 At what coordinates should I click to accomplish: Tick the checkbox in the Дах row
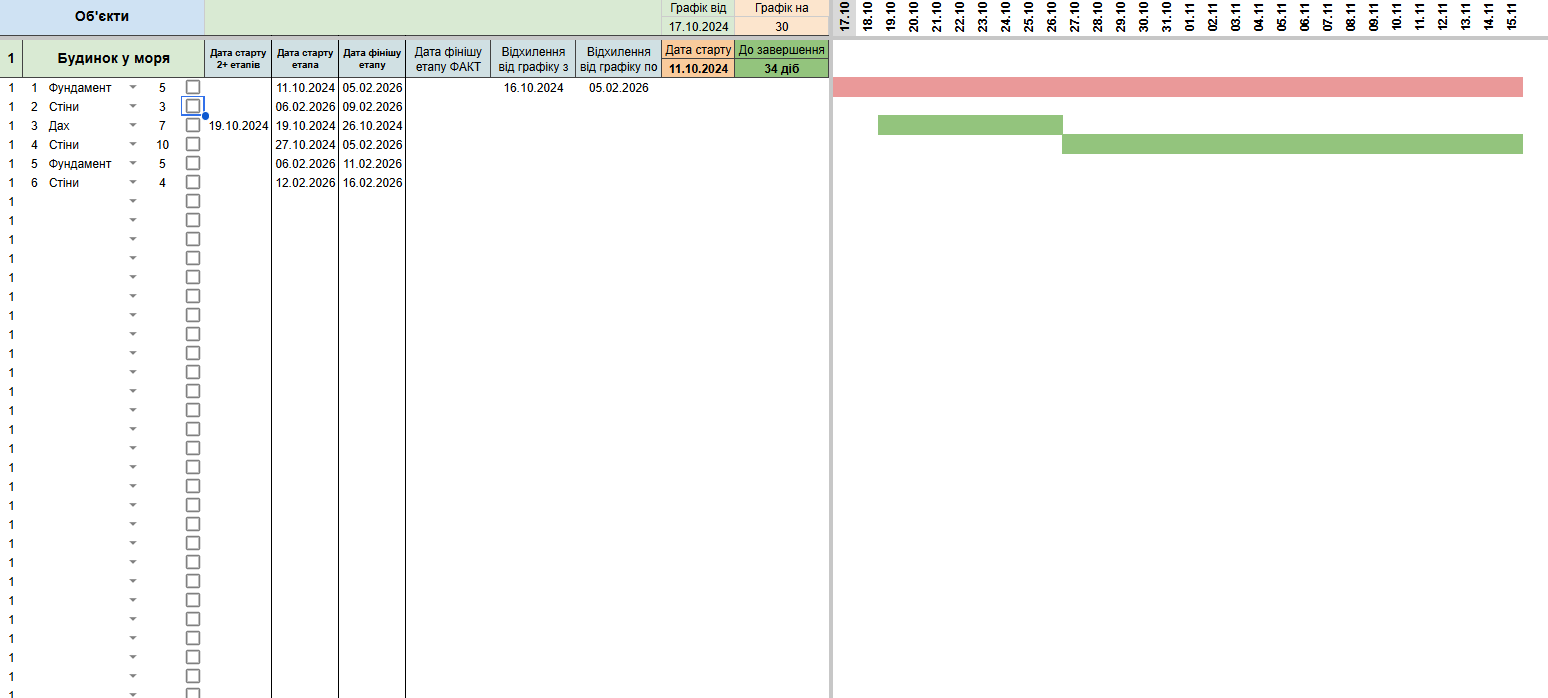tap(193, 125)
